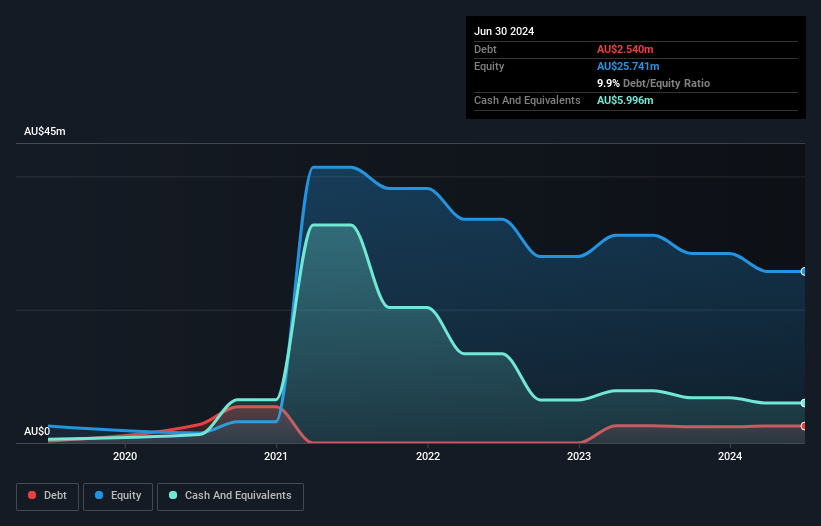Click the AU$0 y-axis label

[x=37, y=431]
